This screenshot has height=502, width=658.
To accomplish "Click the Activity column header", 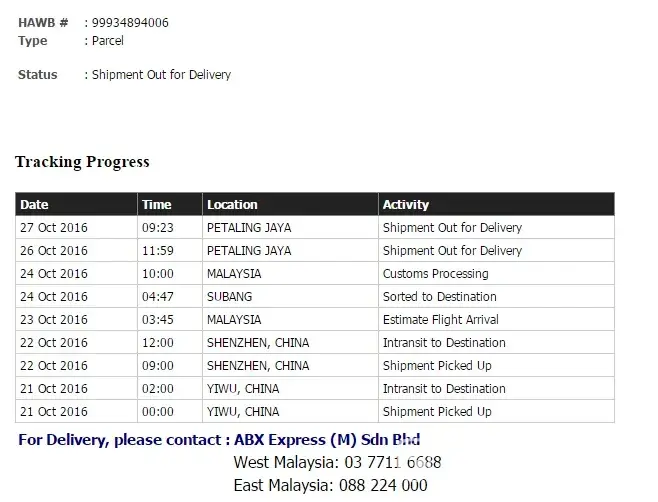I will [406, 205].
